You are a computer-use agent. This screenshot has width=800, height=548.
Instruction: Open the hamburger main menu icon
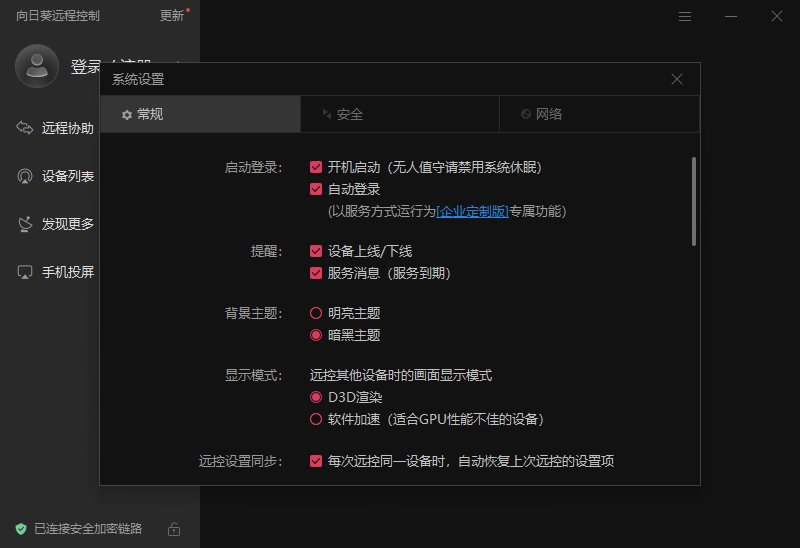tap(685, 17)
